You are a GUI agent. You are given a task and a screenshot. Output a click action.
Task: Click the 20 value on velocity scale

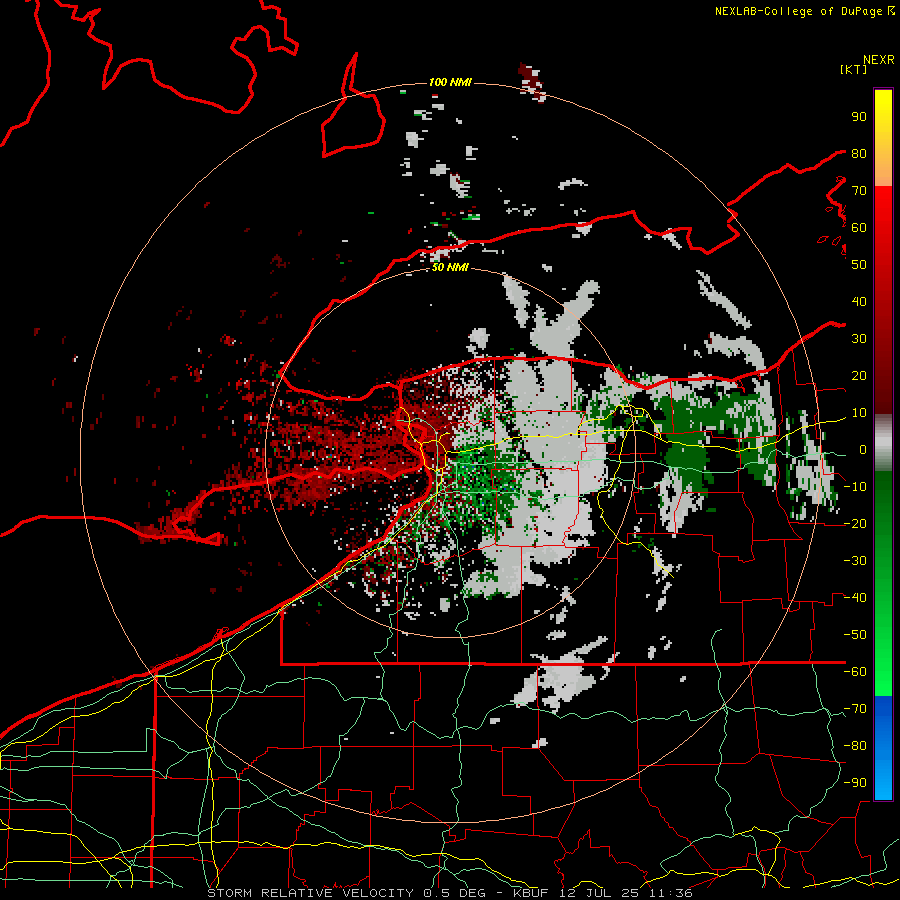pos(859,376)
